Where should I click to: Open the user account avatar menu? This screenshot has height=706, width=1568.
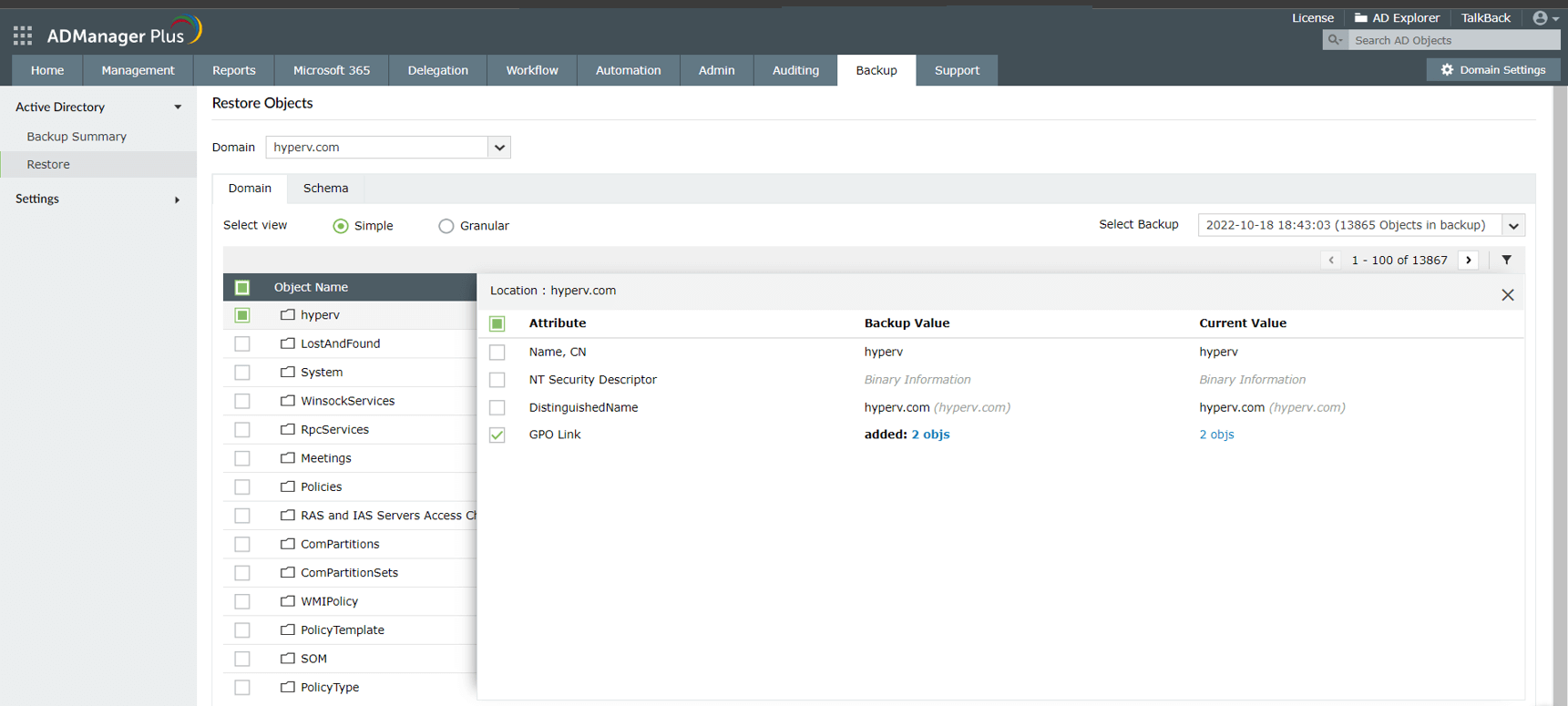tap(1545, 18)
